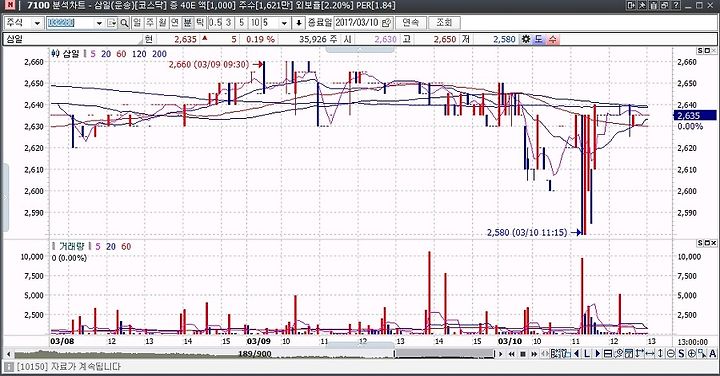The width and height of the screenshot is (720, 376).
Task: Click the current price tag 2,635
Action: click(x=695, y=116)
